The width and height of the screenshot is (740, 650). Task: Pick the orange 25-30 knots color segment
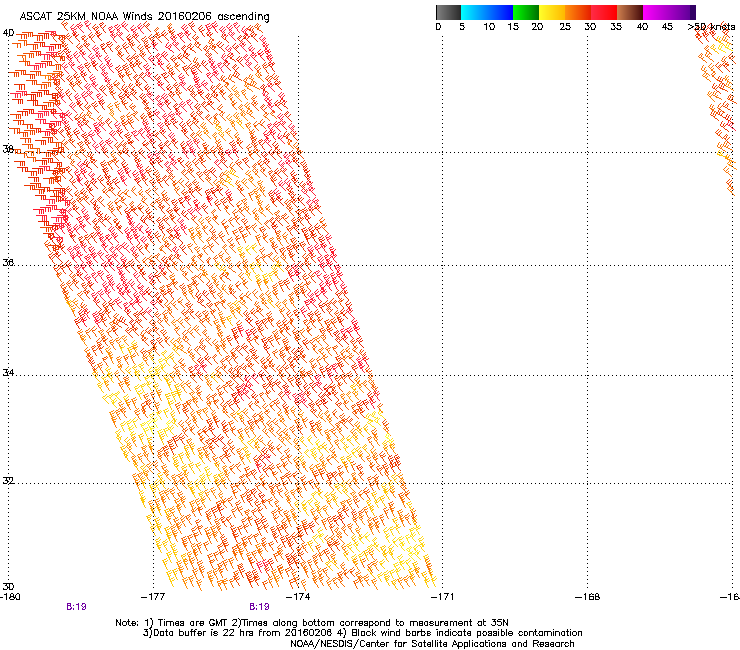pyautogui.click(x=578, y=12)
